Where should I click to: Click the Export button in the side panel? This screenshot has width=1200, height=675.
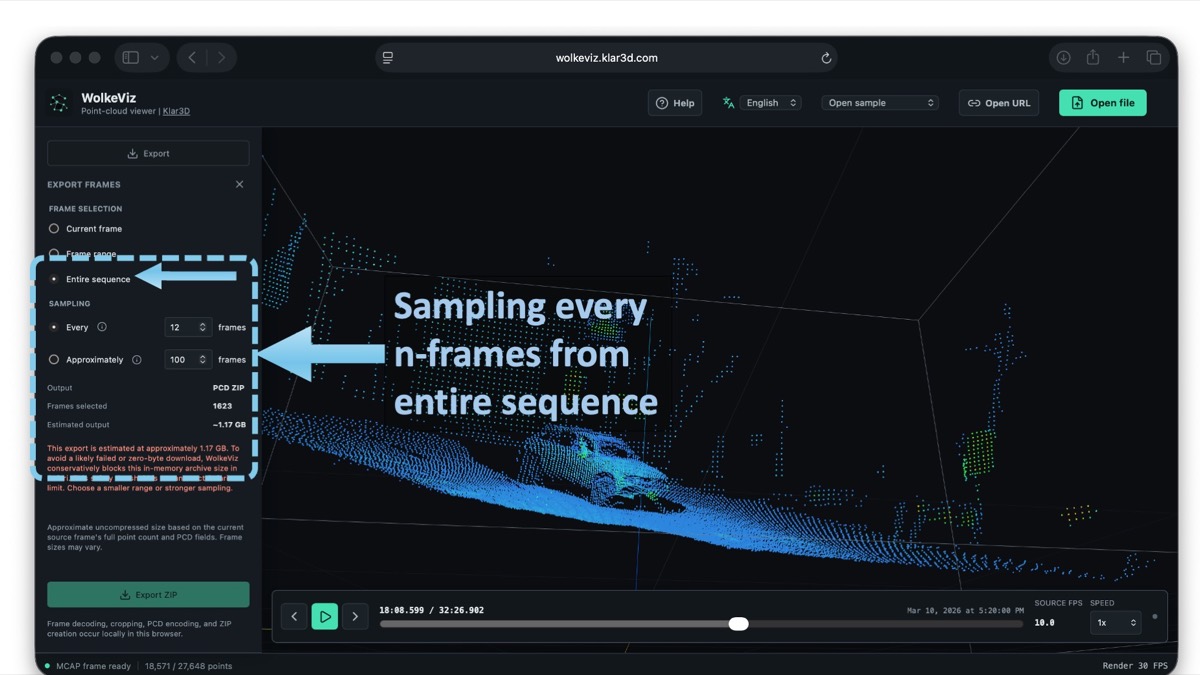148,153
